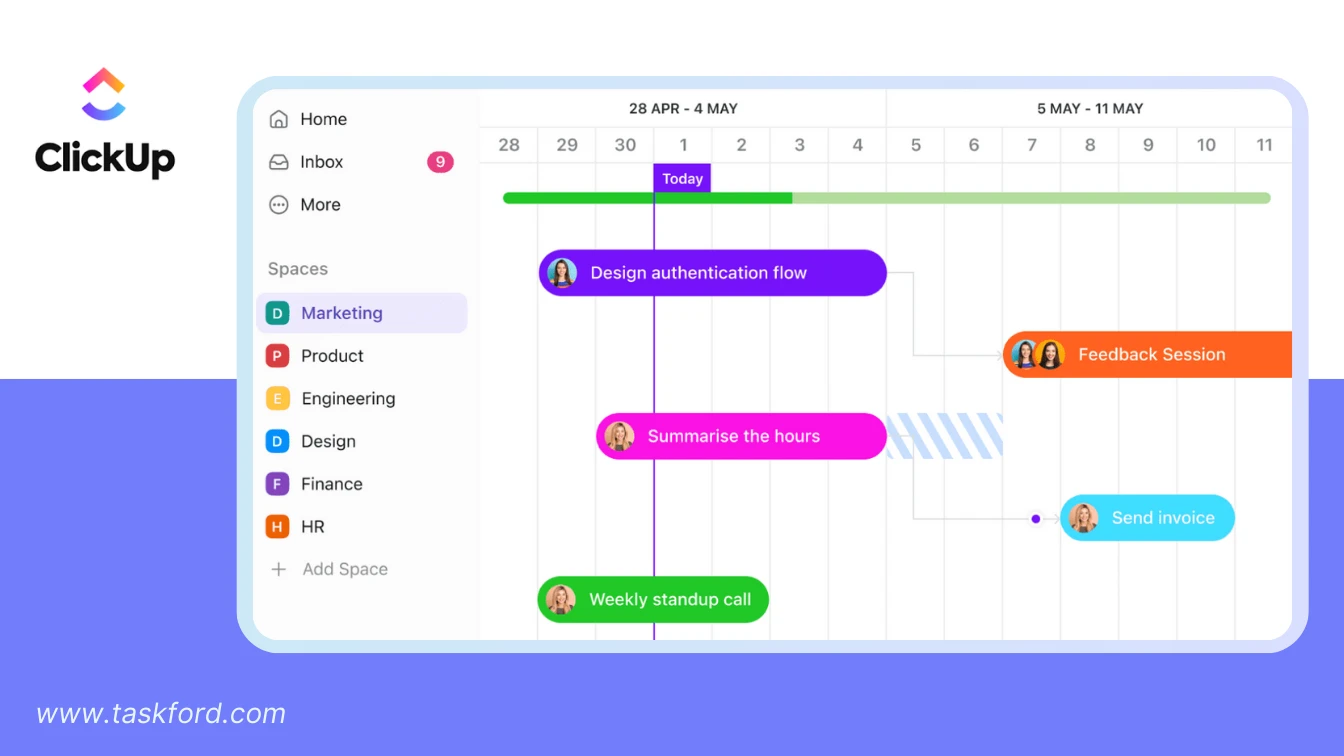The image size is (1344, 756).
Task: Click the striped slack area after Summarise the hours
Action: (x=945, y=436)
